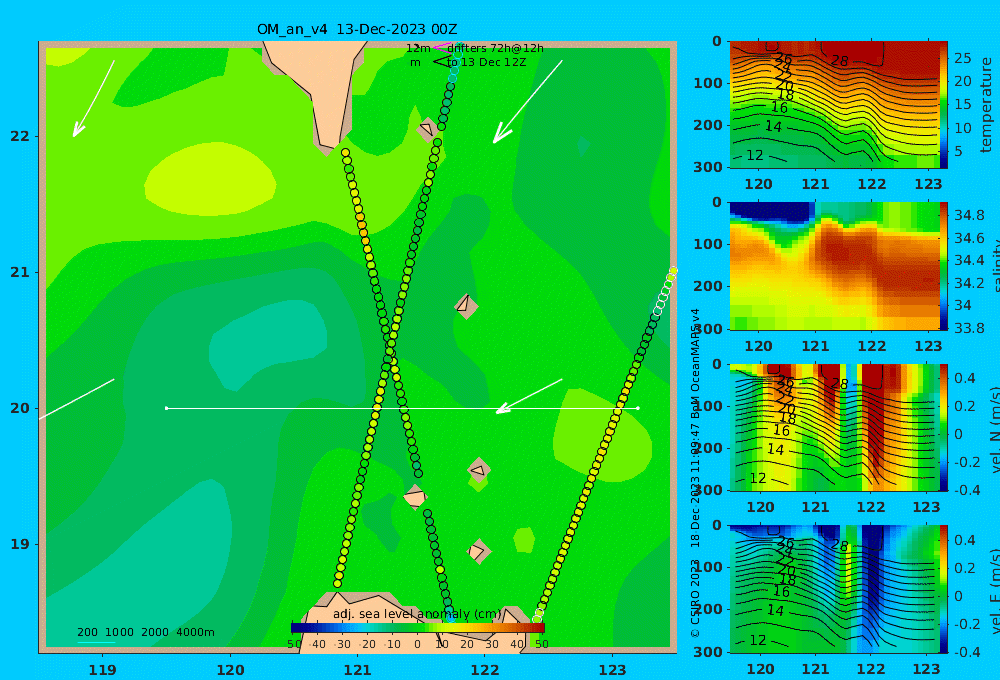
Task: Click the map title 'OM_an_v4 13-Dec-2023 00Z'
Action: click(357, 29)
